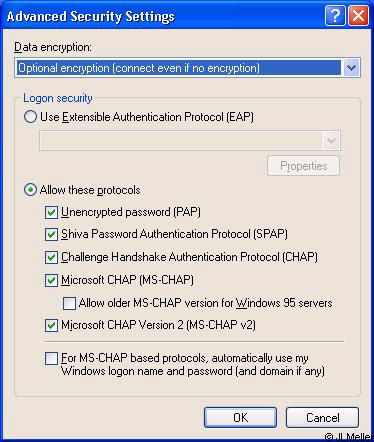Click the Properties button
This screenshot has height=442, width=374.
[303, 166]
